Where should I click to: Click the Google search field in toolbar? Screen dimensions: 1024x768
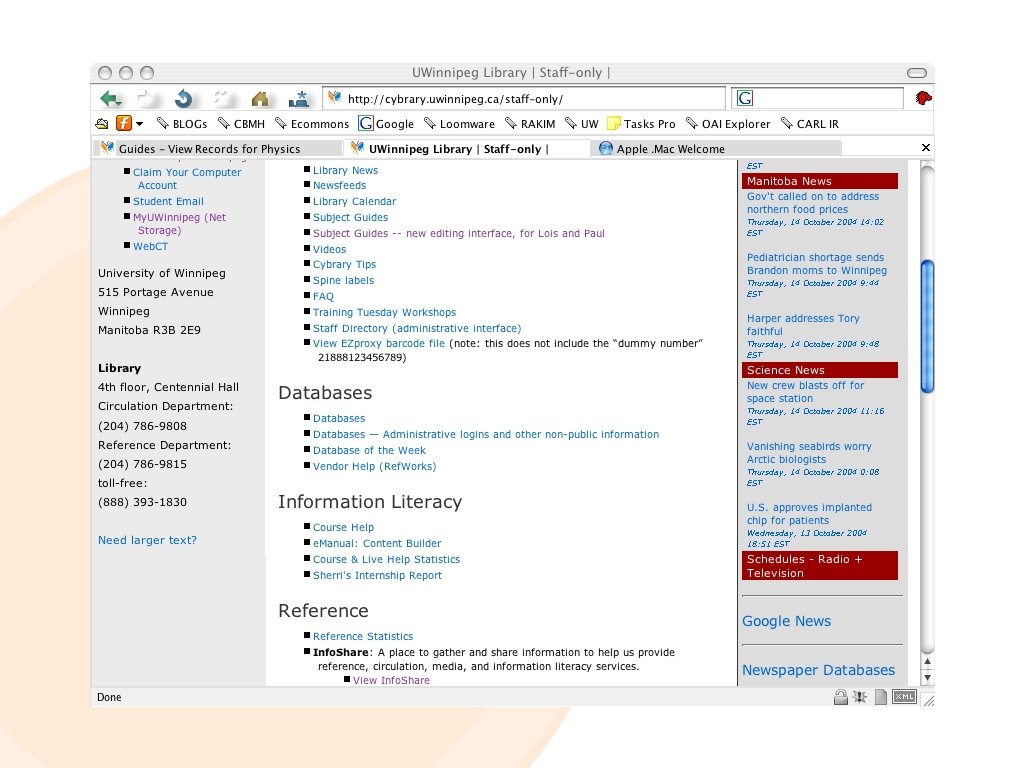pyautogui.click(x=817, y=99)
